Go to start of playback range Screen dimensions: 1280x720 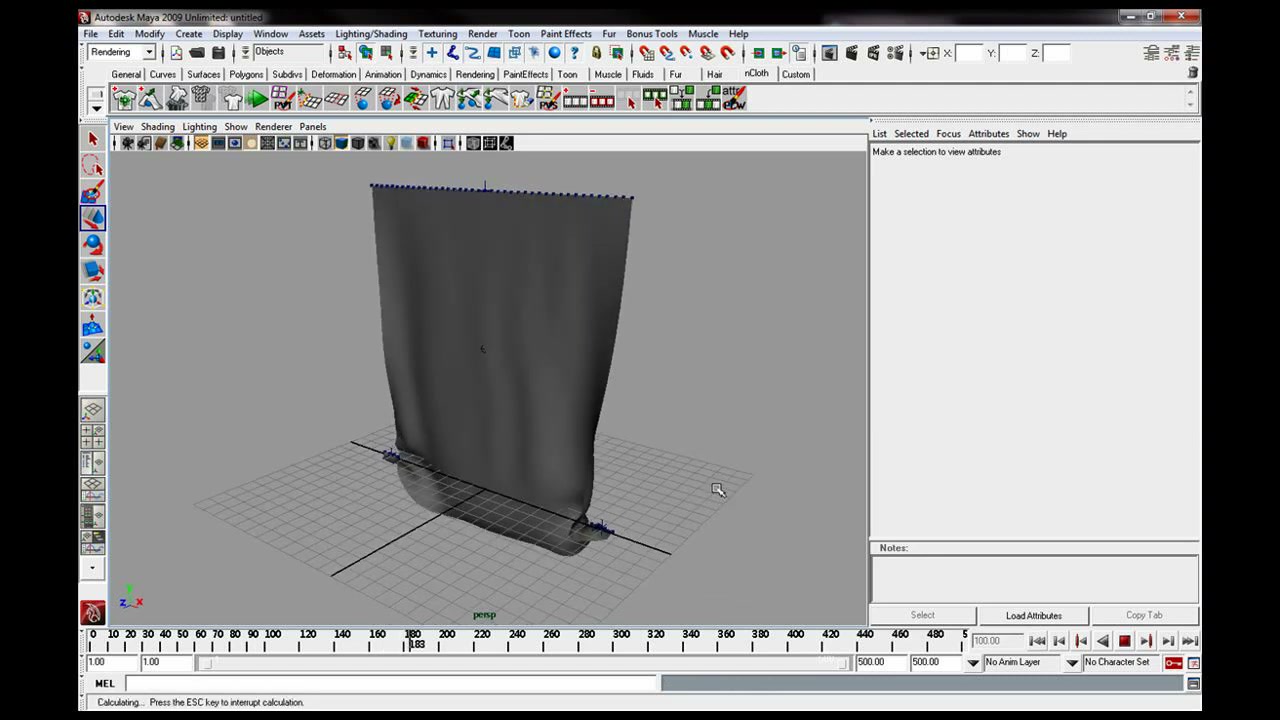point(1037,642)
